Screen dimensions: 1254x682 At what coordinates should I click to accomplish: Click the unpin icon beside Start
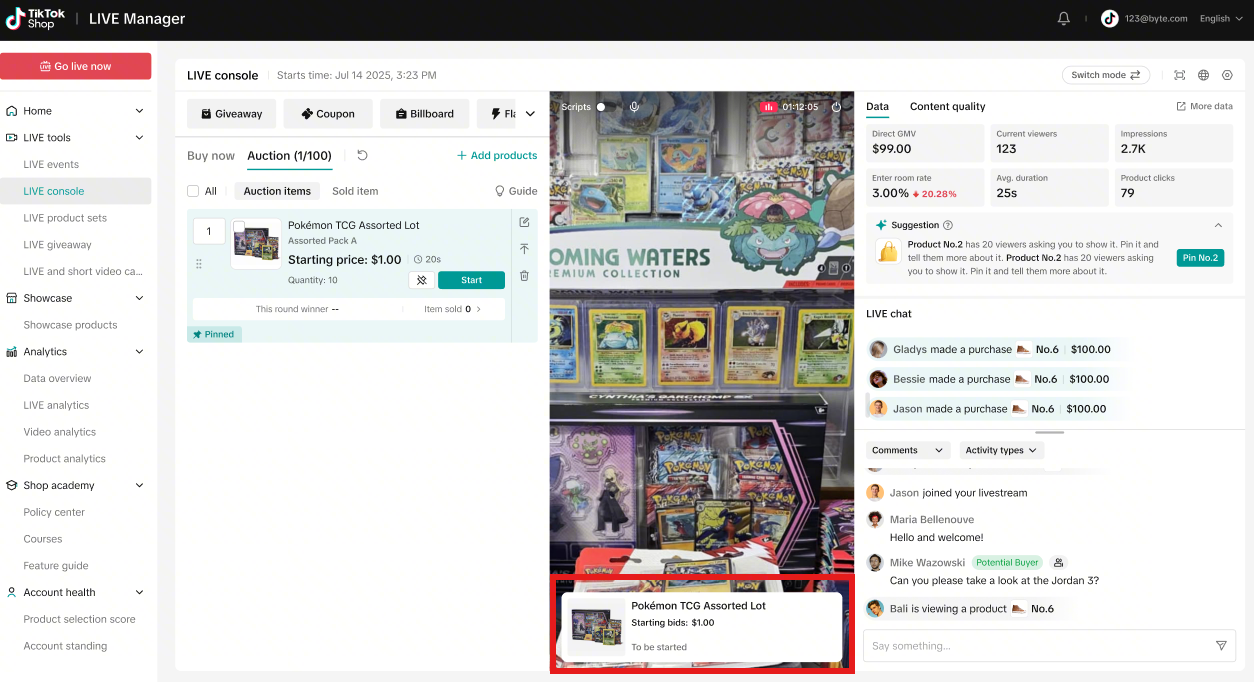[x=421, y=280]
